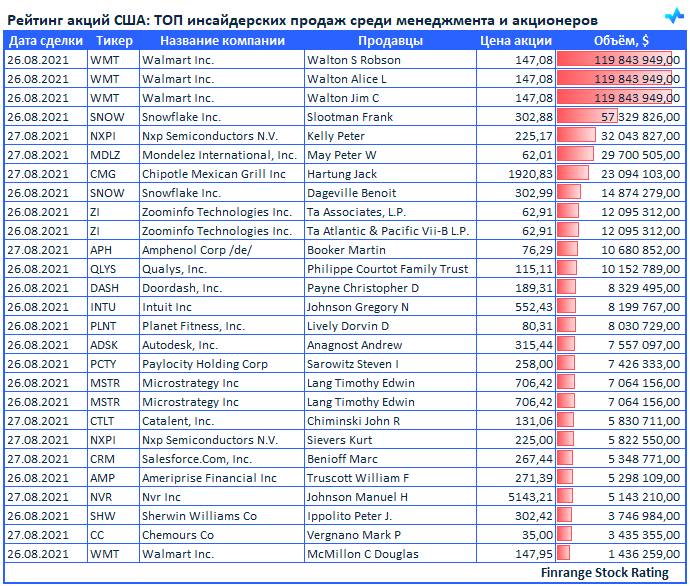Click seller 'Sievers Kurt'

[339, 440]
